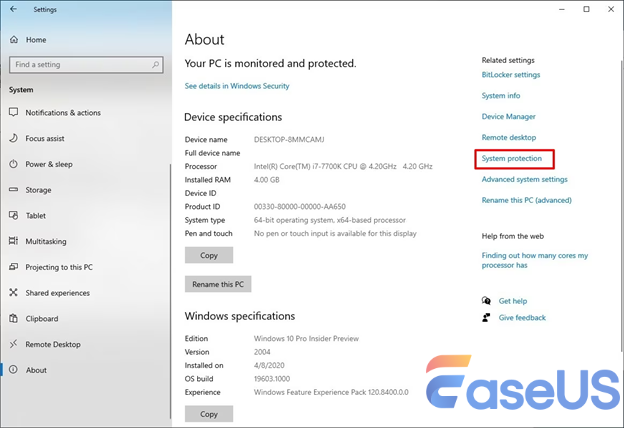Click the Focus assist moon icon
Viewport: 624px width, 428px height.
[14, 138]
